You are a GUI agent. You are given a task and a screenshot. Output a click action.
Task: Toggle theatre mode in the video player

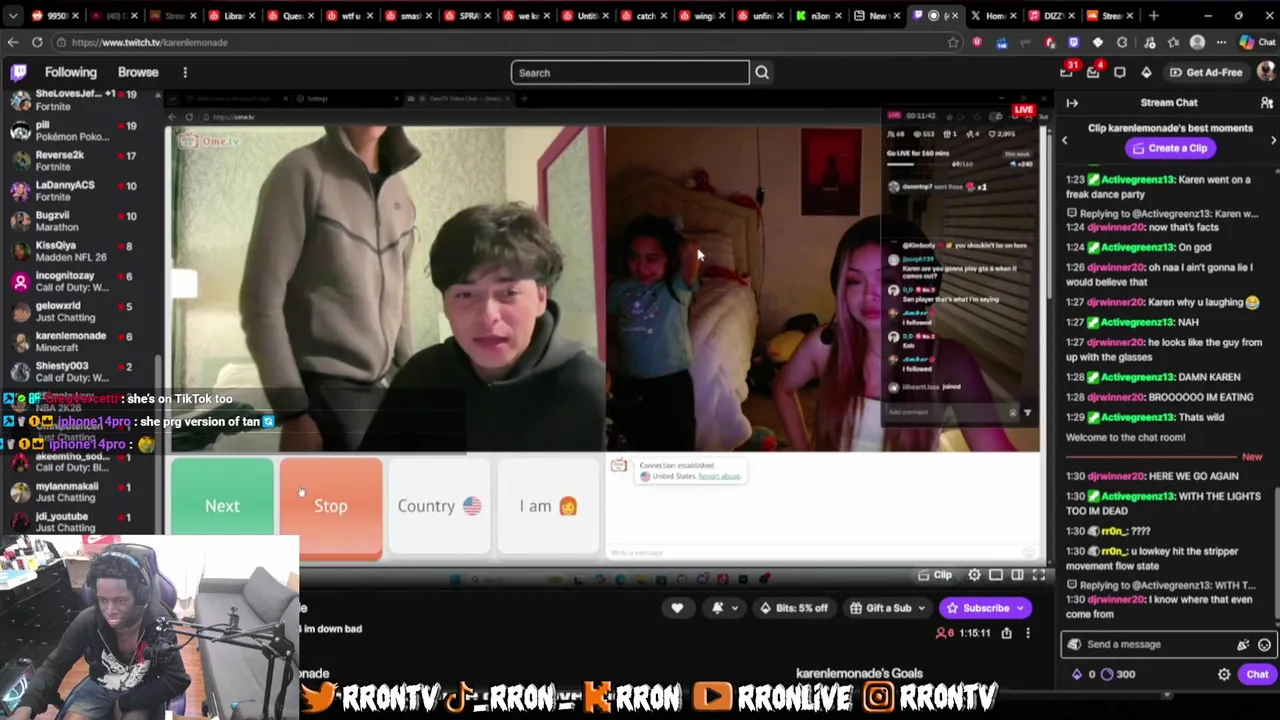pos(1017,575)
